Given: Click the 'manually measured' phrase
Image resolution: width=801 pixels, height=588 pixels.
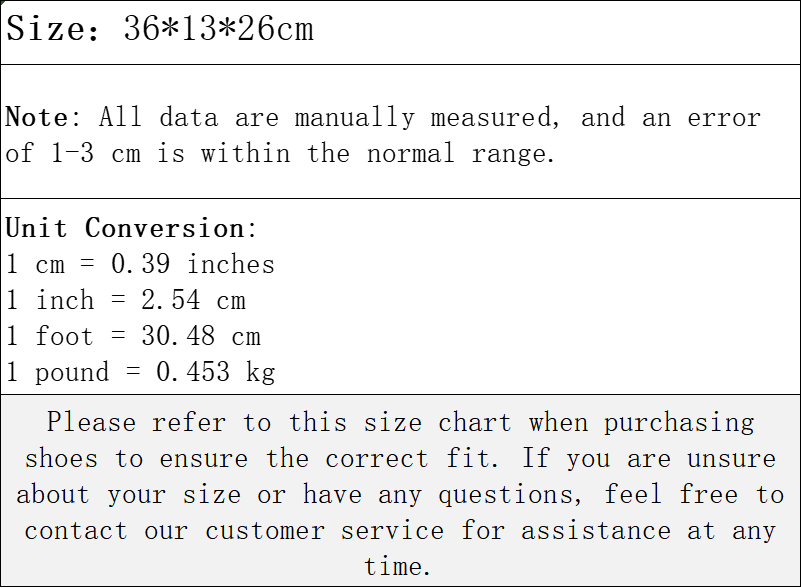Looking at the screenshot, I should point(424,118).
